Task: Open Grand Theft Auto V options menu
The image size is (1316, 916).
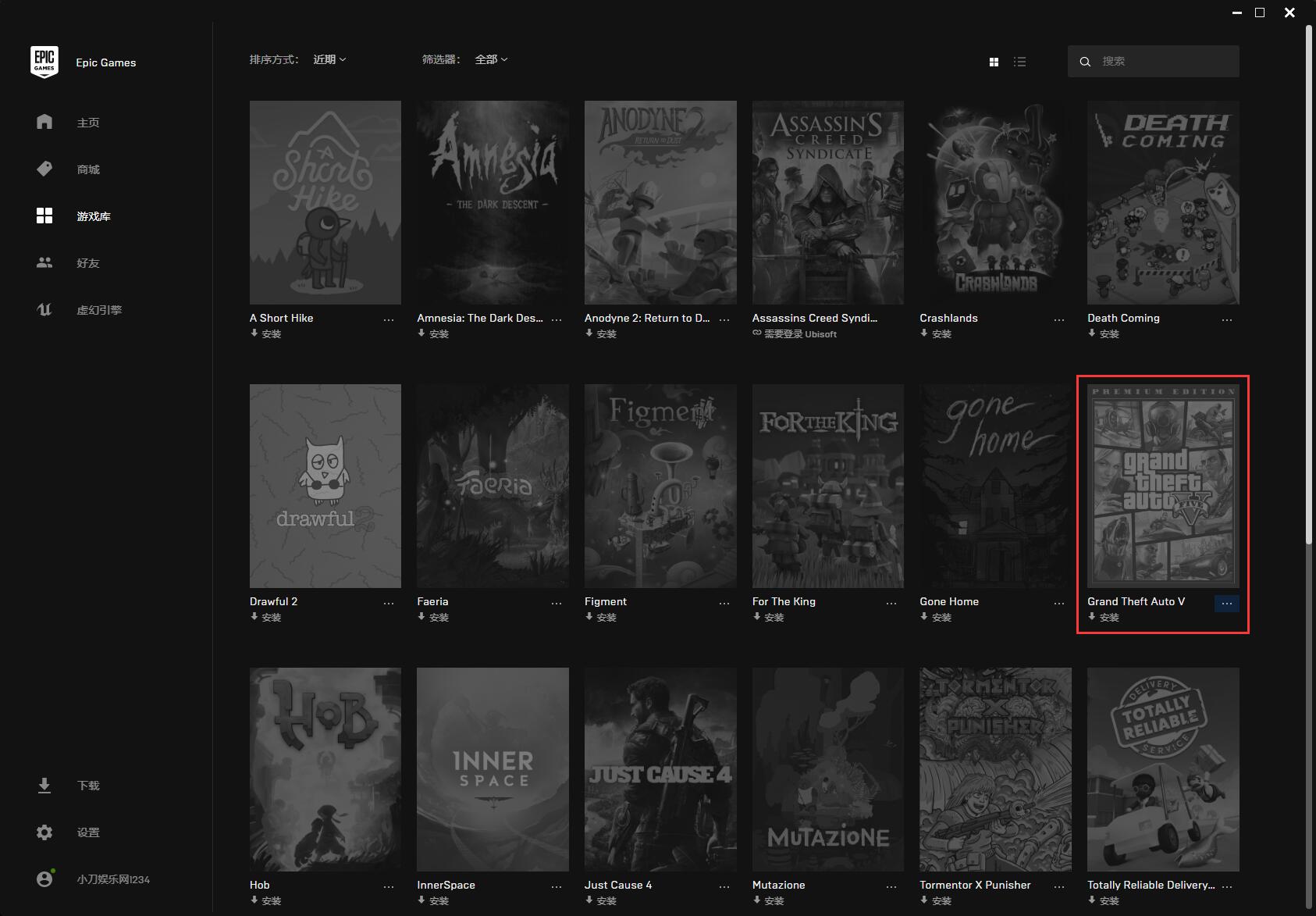Action: tap(1226, 604)
